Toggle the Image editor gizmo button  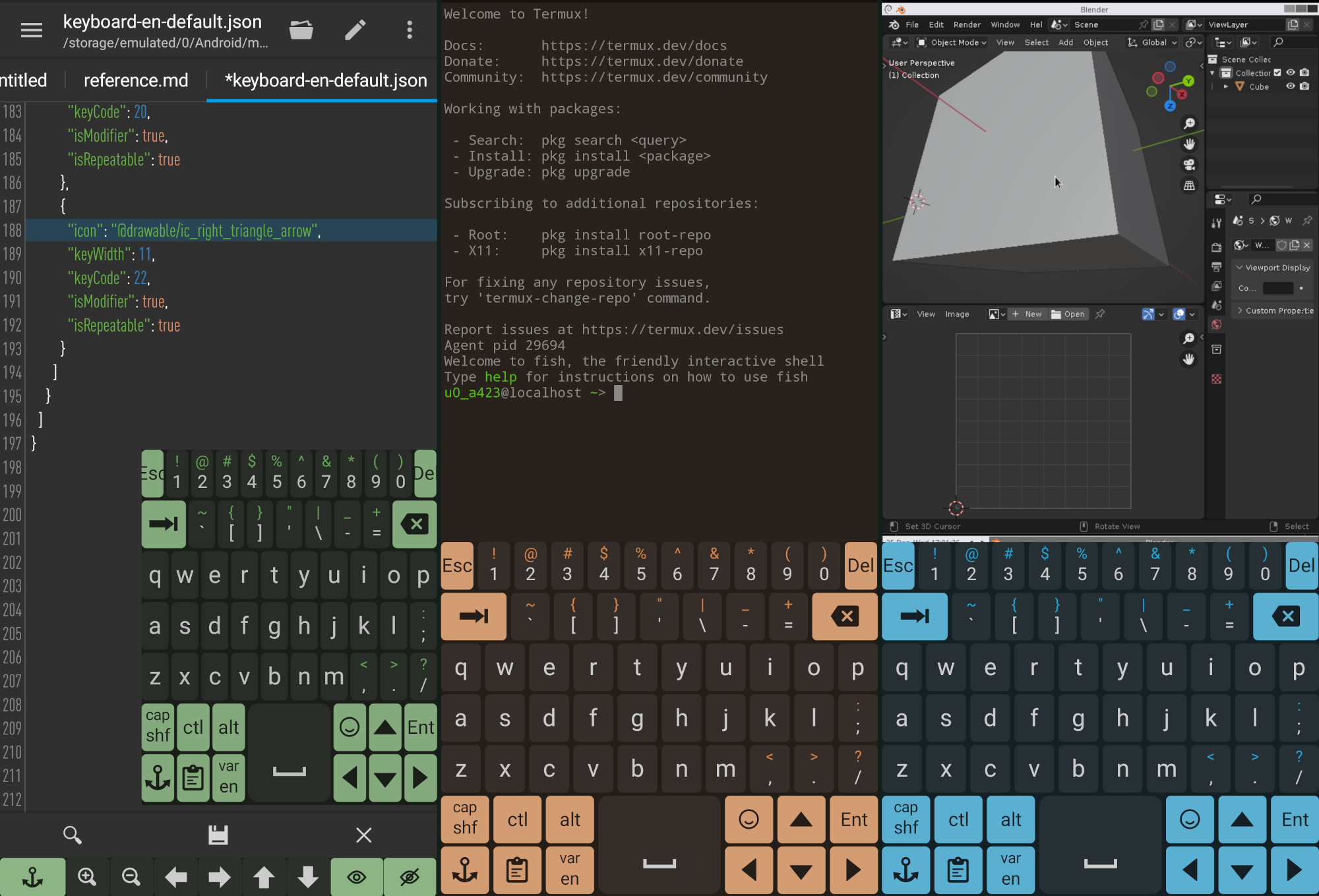click(x=1148, y=314)
